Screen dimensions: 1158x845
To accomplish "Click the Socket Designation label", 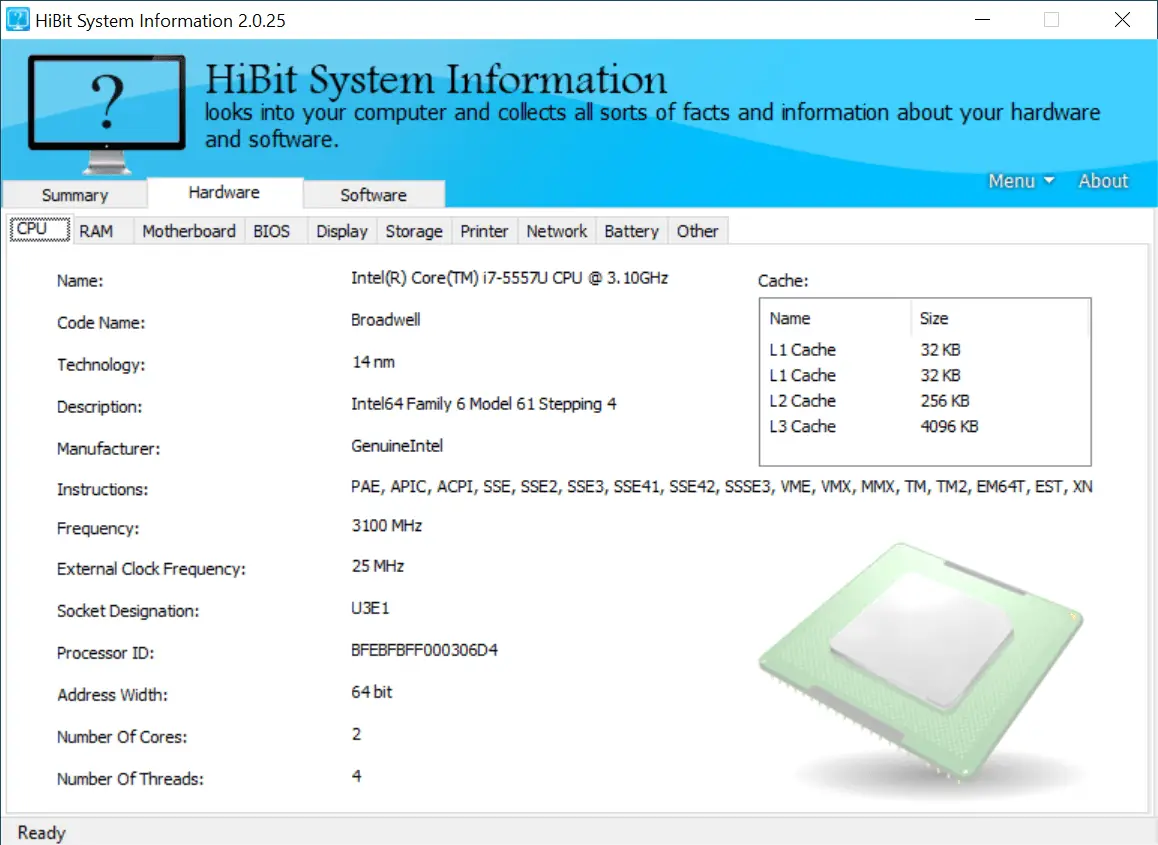I will click(128, 611).
